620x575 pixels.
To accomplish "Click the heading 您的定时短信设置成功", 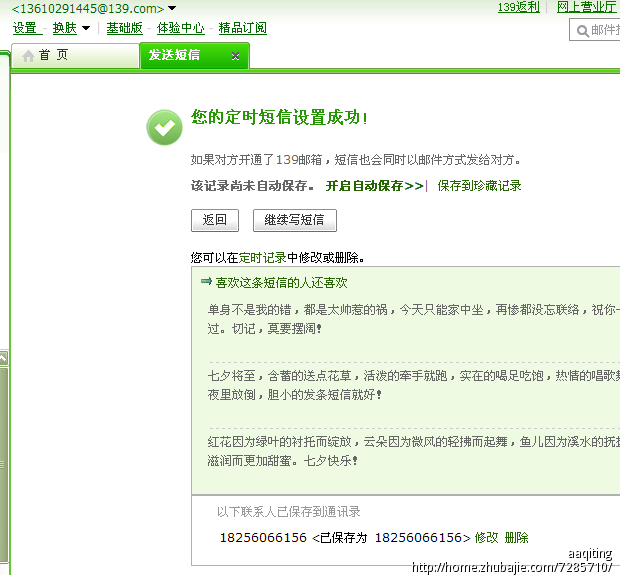I will (279, 117).
